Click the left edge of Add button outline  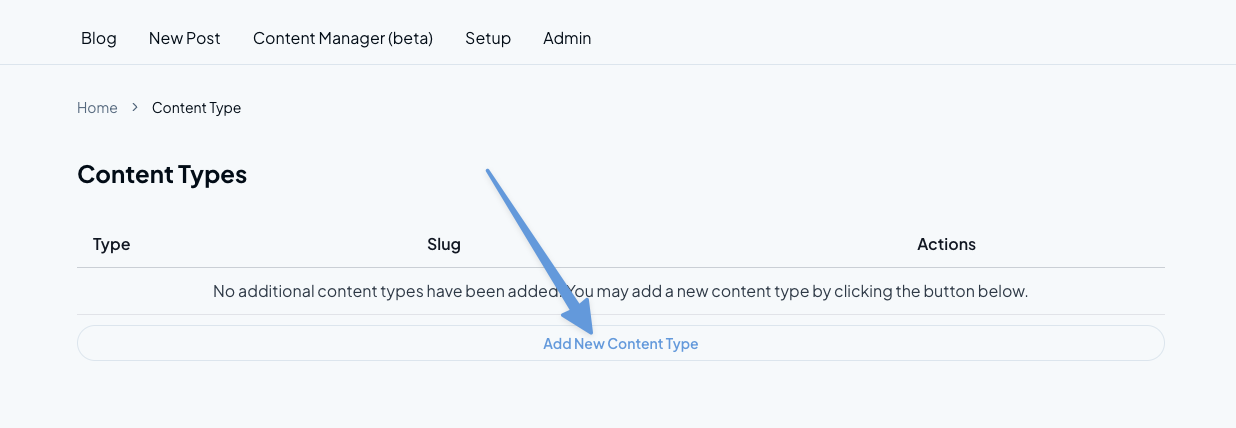pos(80,343)
